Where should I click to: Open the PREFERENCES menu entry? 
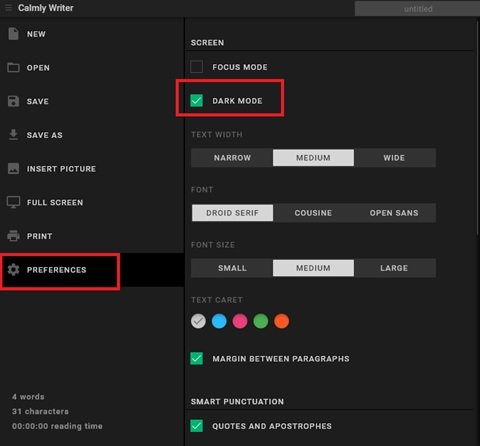point(92,270)
